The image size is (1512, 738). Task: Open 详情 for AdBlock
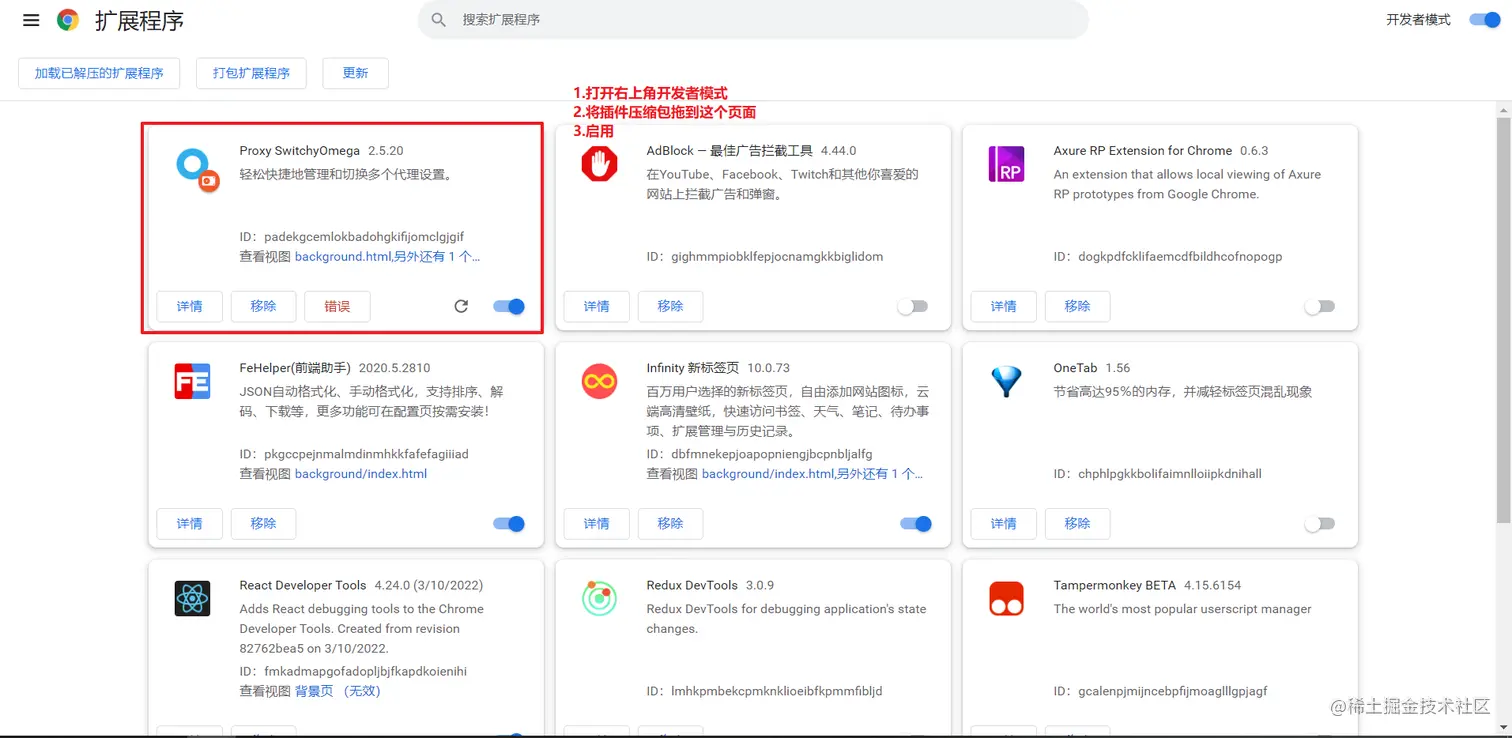pos(597,306)
